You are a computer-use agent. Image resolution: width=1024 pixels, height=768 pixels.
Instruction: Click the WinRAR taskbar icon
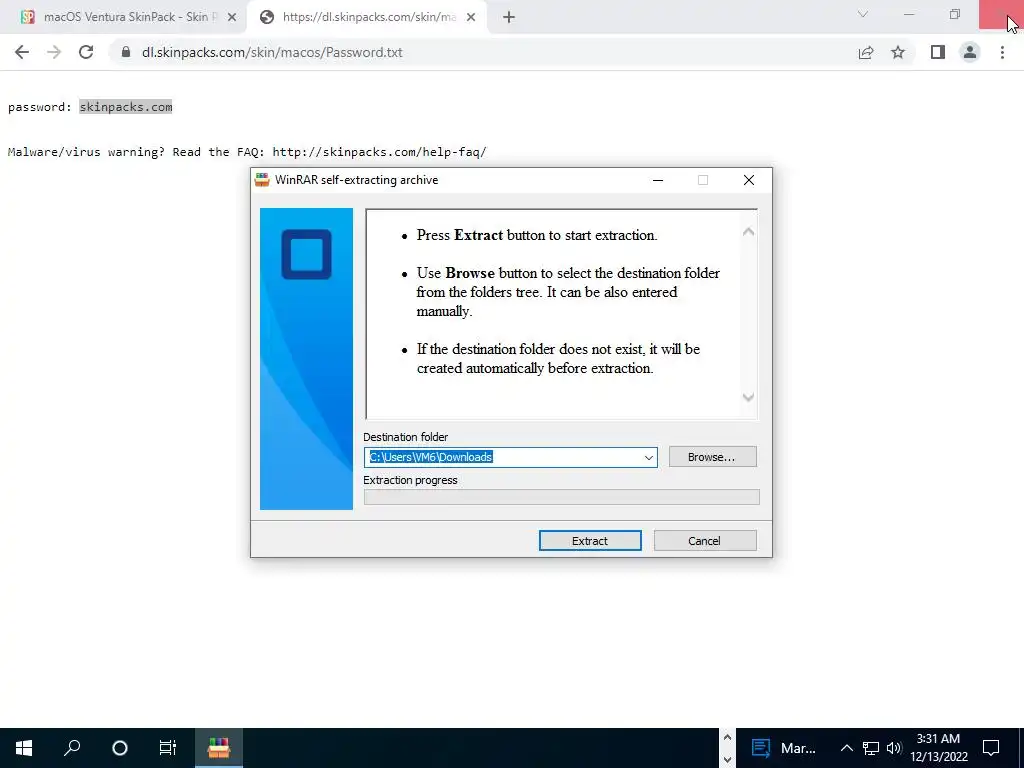(x=219, y=748)
